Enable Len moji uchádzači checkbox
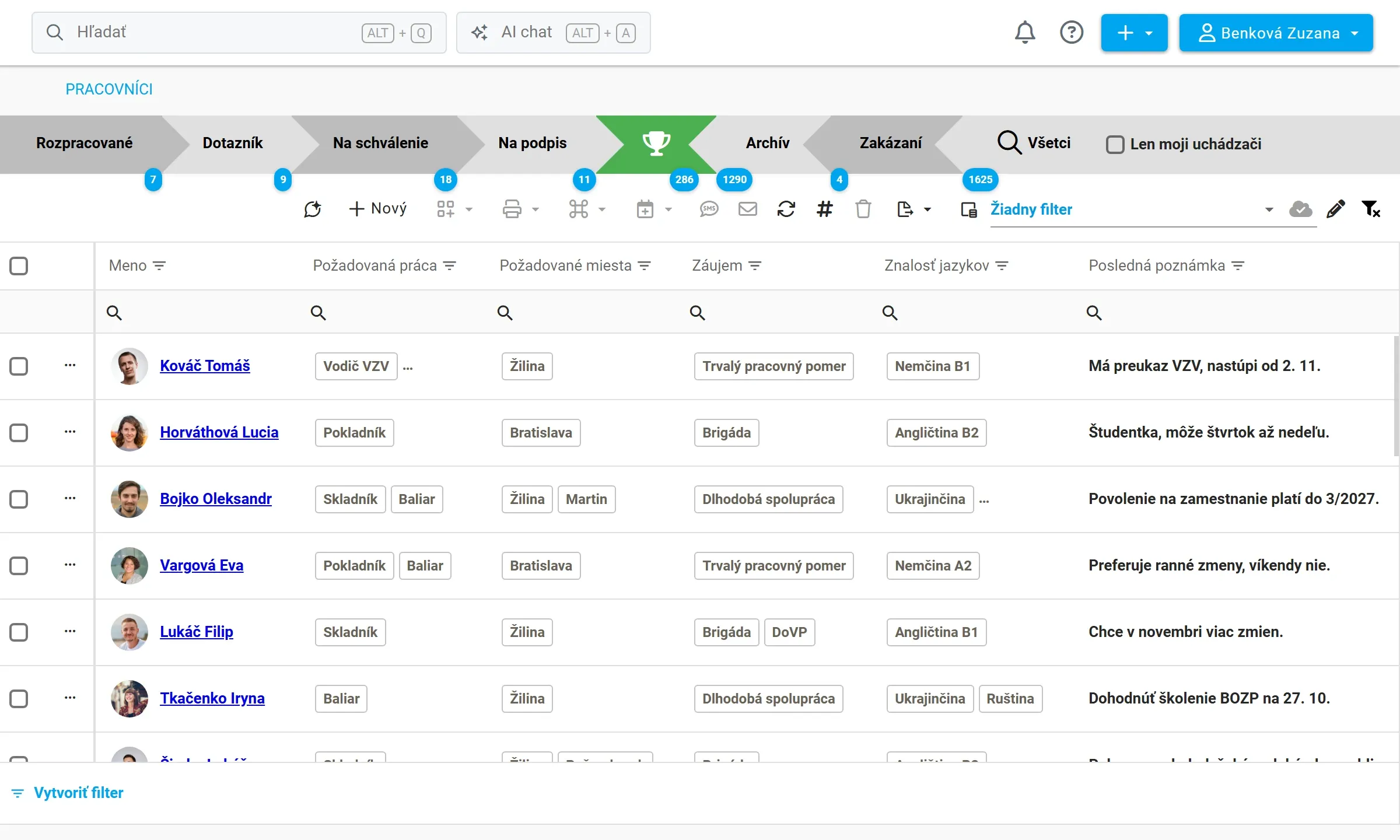1400x840 pixels. click(x=1115, y=144)
